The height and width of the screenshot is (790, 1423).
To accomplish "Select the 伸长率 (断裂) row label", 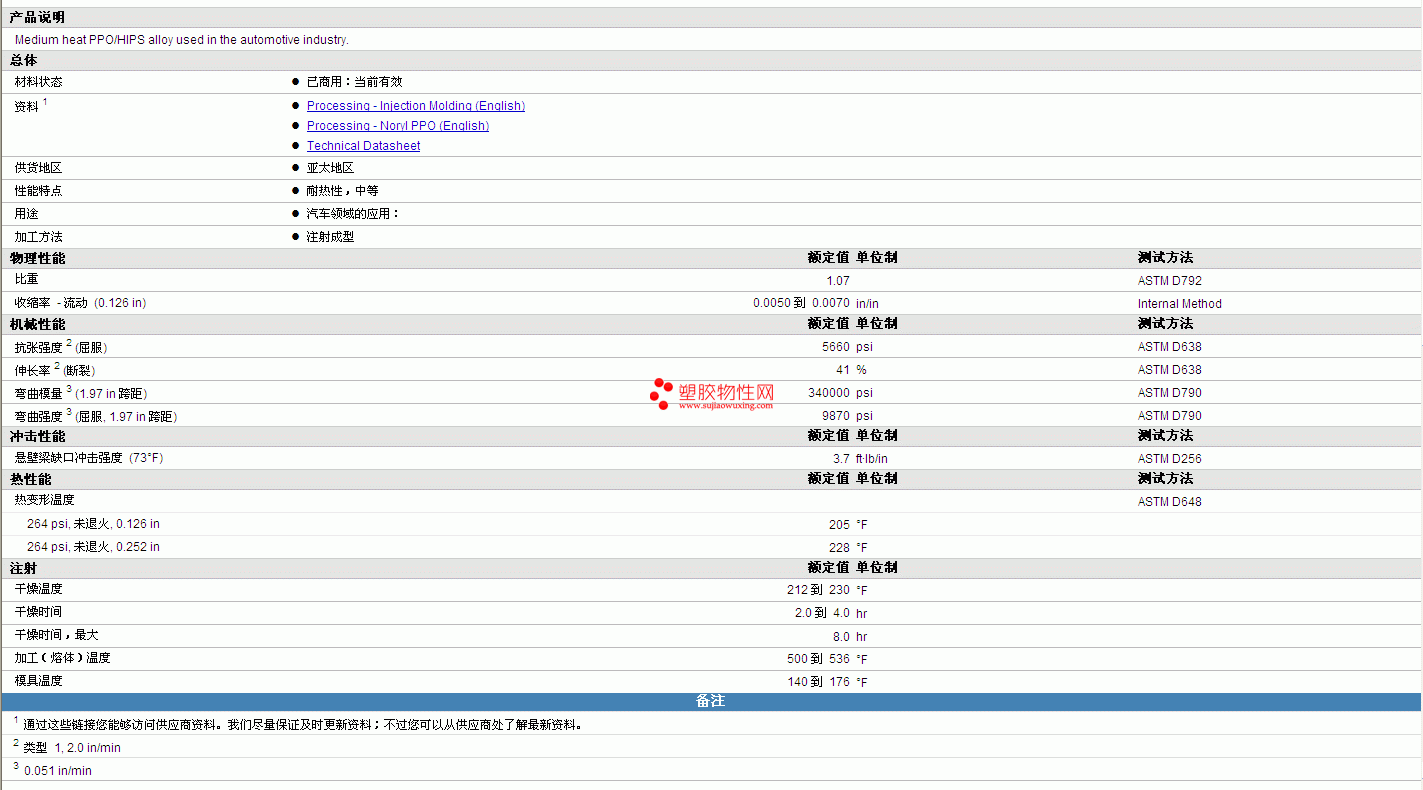I will pyautogui.click(x=55, y=370).
